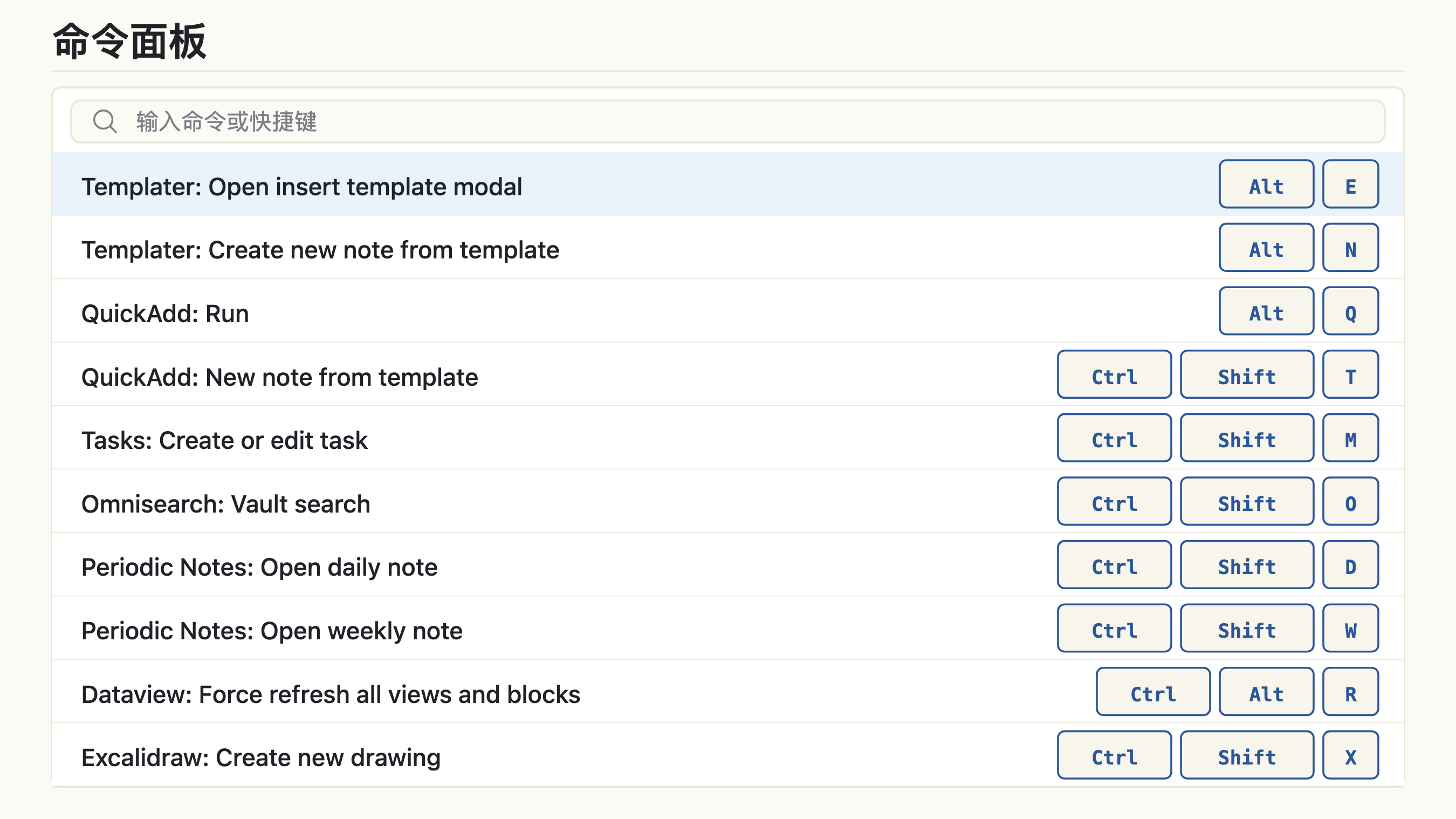Click the R key badge

tap(1350, 691)
